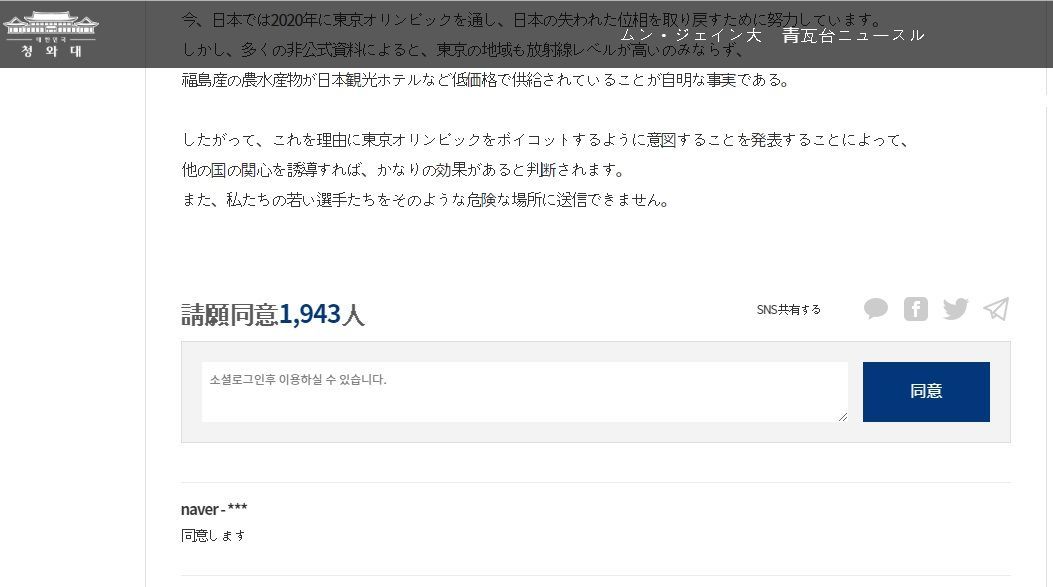
Task: Open the 青瓦台ニュースル header menu
Action: tap(854, 36)
